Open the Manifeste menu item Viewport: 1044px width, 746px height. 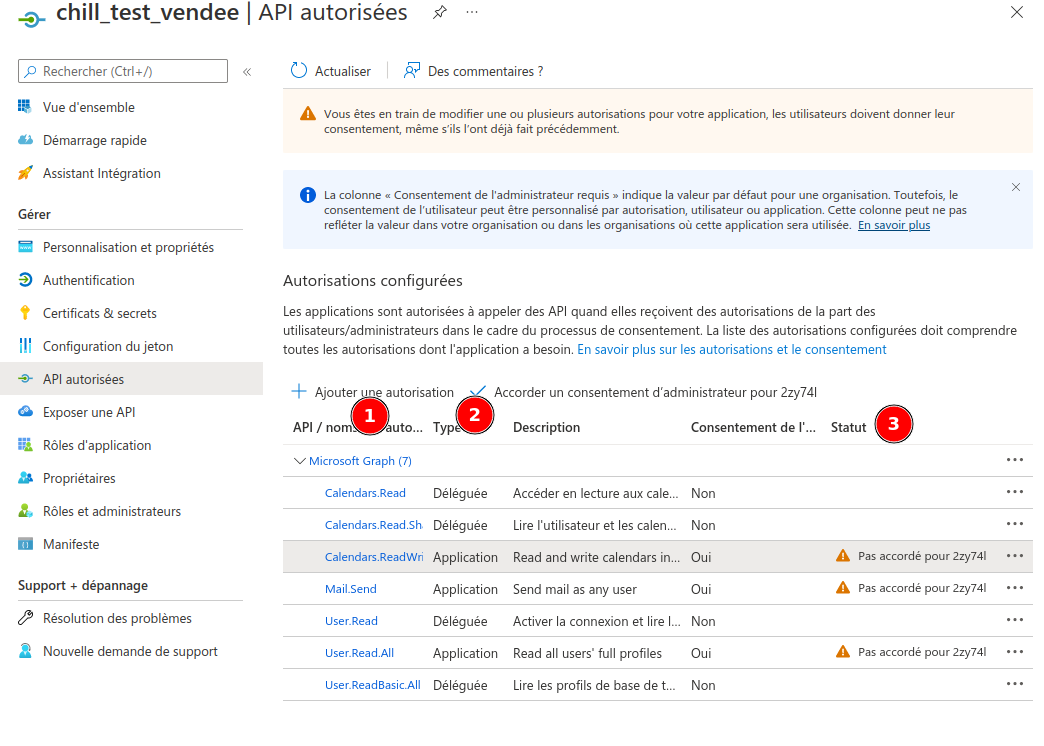[x=70, y=544]
